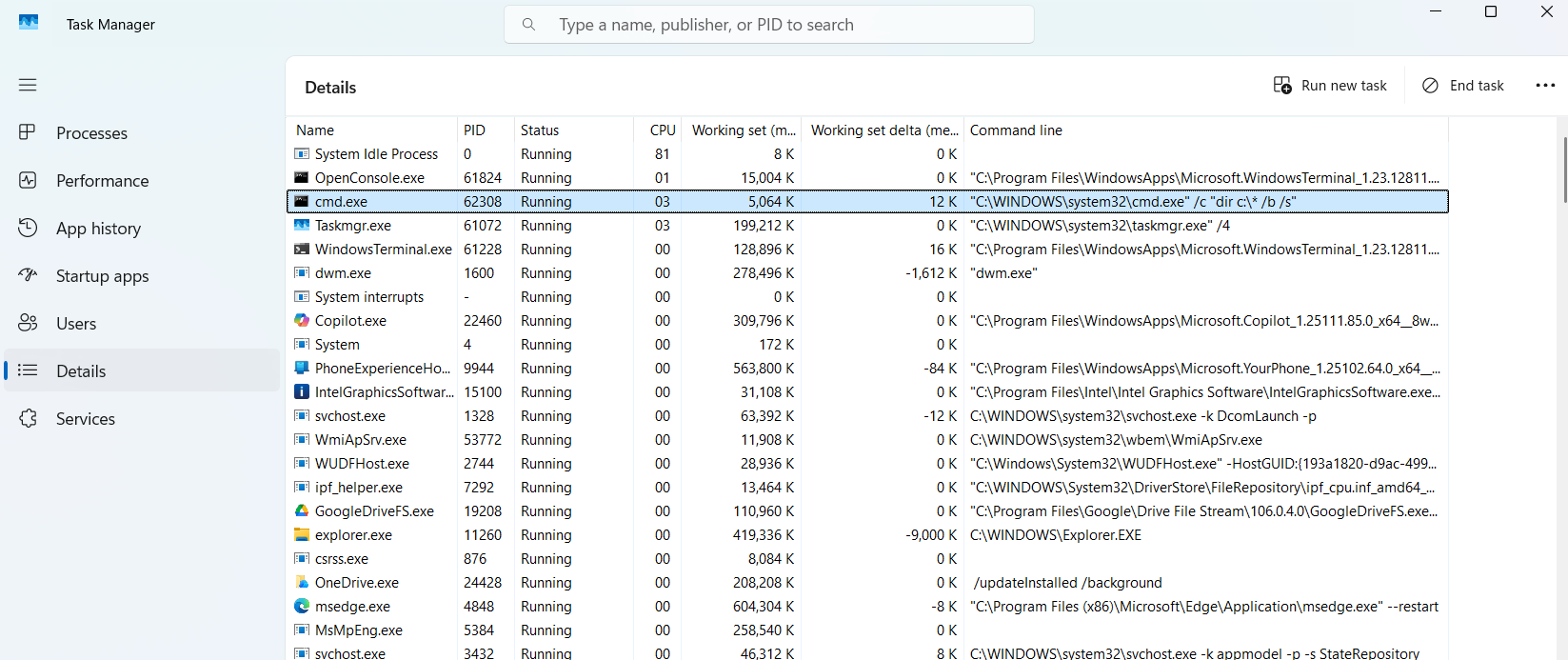Click the CPU value 81 for Idle Process
This screenshot has height=660, width=1568.
pos(662,154)
